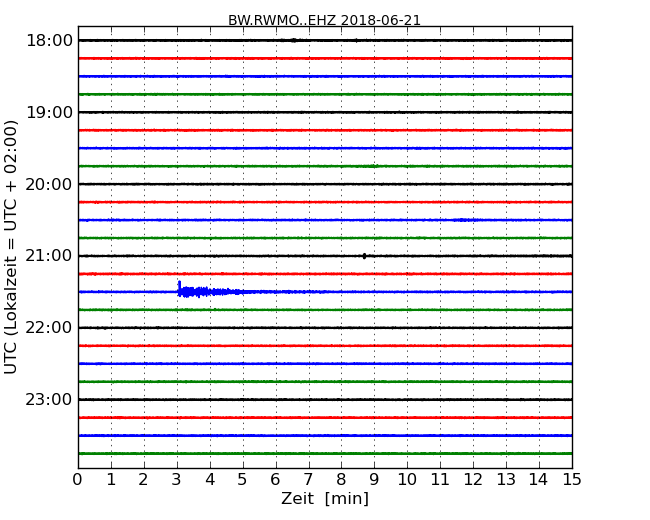The image size is (650, 520).
Task: Click the x-axis tick label "14"
Action: pos(539,480)
